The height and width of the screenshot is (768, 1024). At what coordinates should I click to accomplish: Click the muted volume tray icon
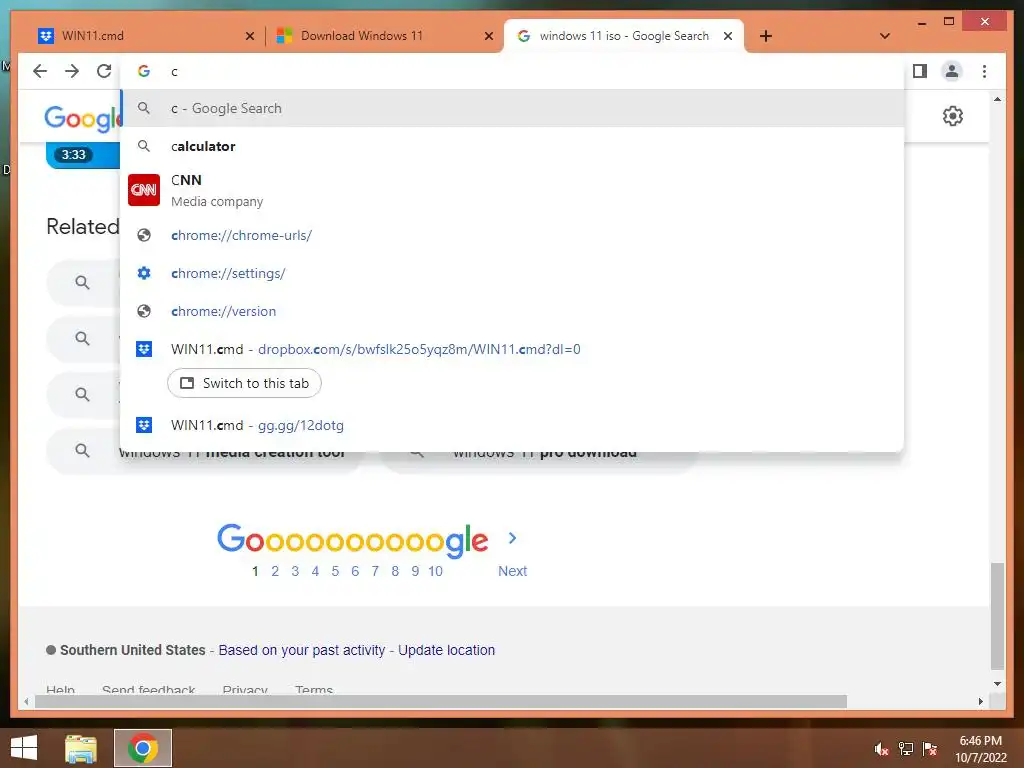[x=881, y=748]
